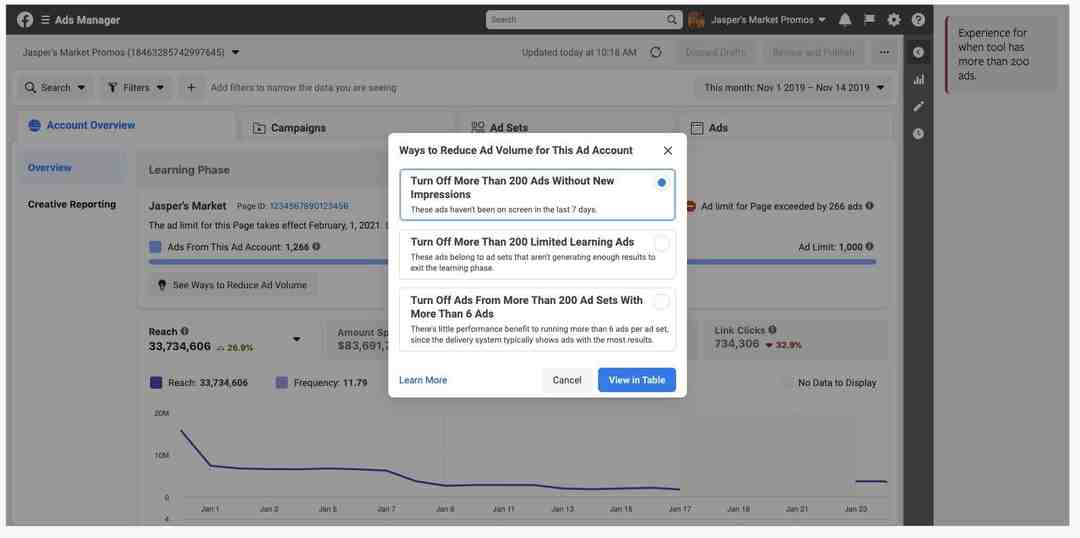Open the hamburger menu beside Ads Manager

click(45, 20)
